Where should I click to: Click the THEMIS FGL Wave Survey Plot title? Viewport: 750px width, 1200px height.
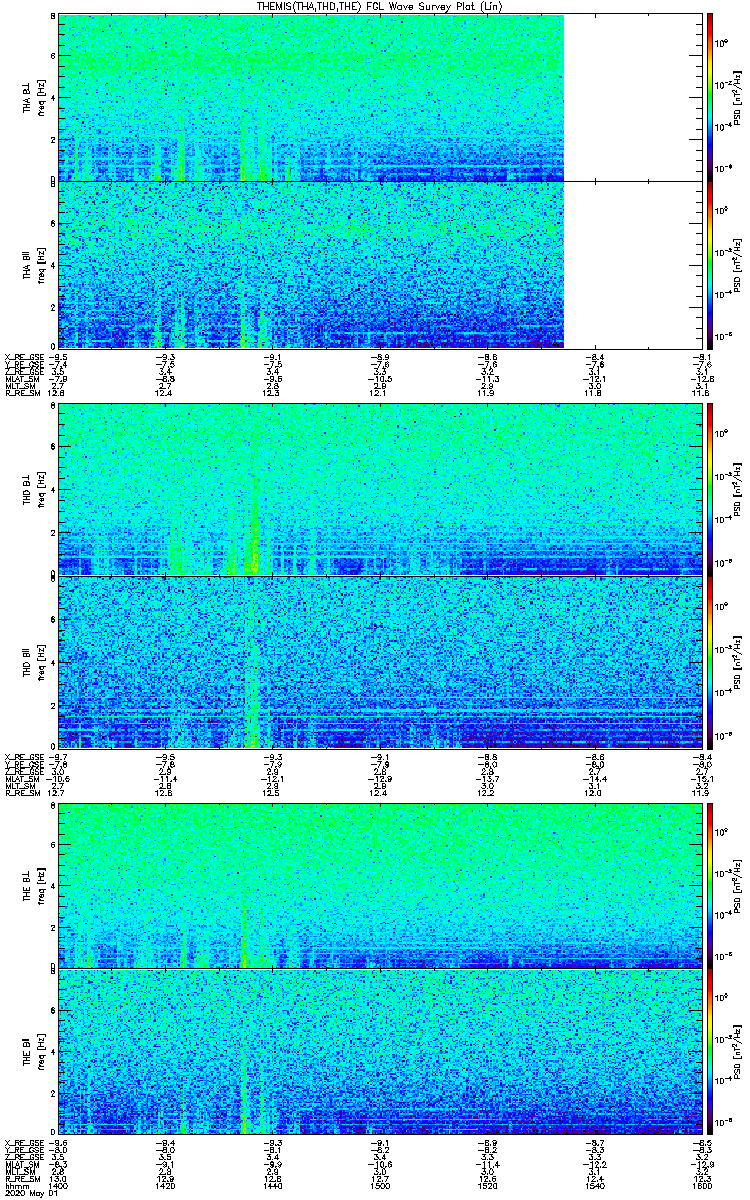click(x=379, y=6)
